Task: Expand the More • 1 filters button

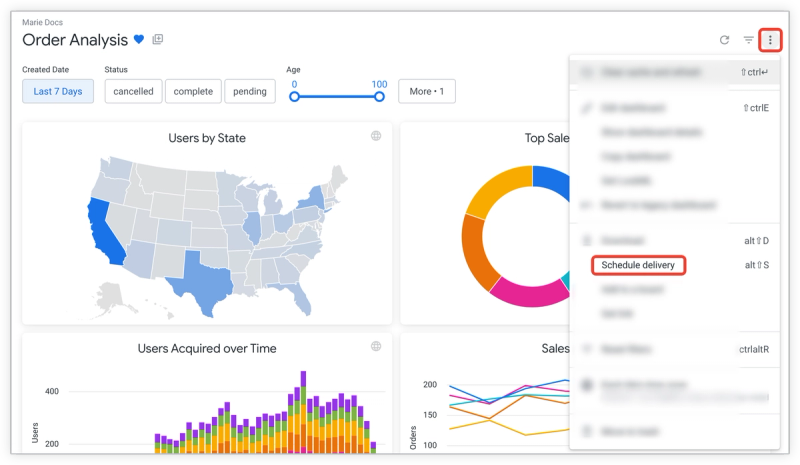Action: [427, 91]
